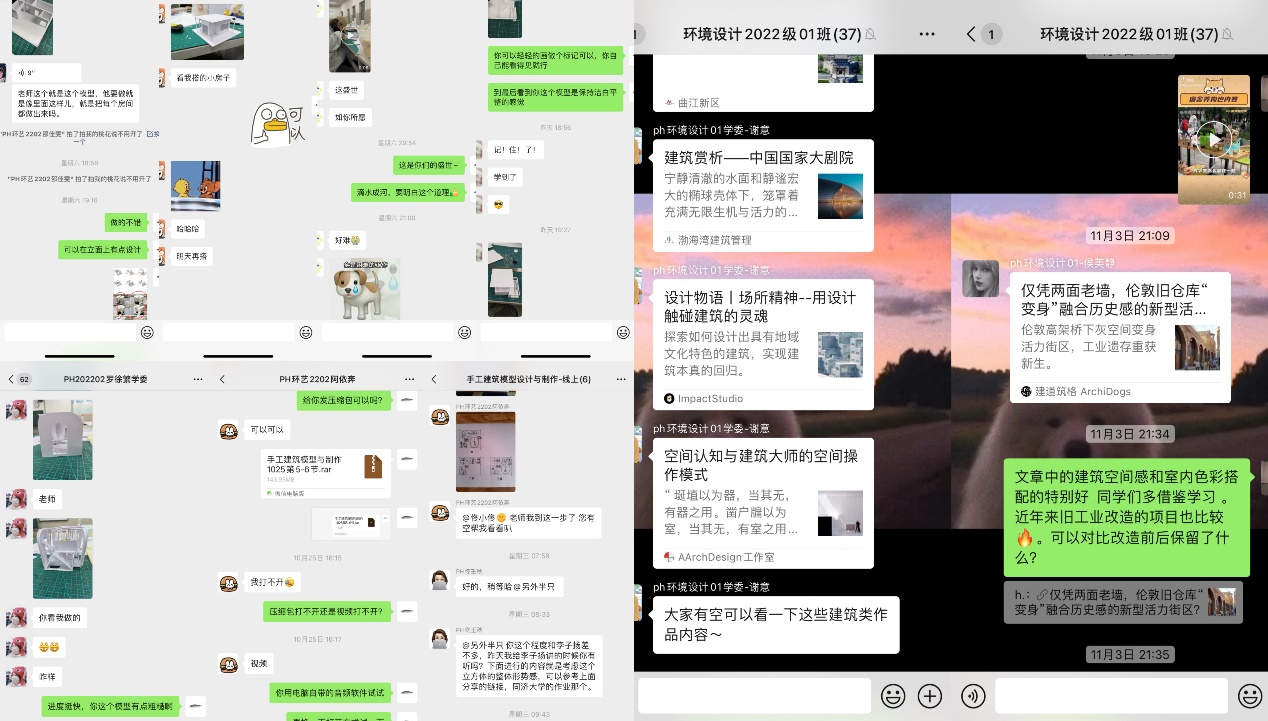The width and height of the screenshot is (1268, 721).
Task: Play the 0:31 video in the group chat
Action: 1213,139
